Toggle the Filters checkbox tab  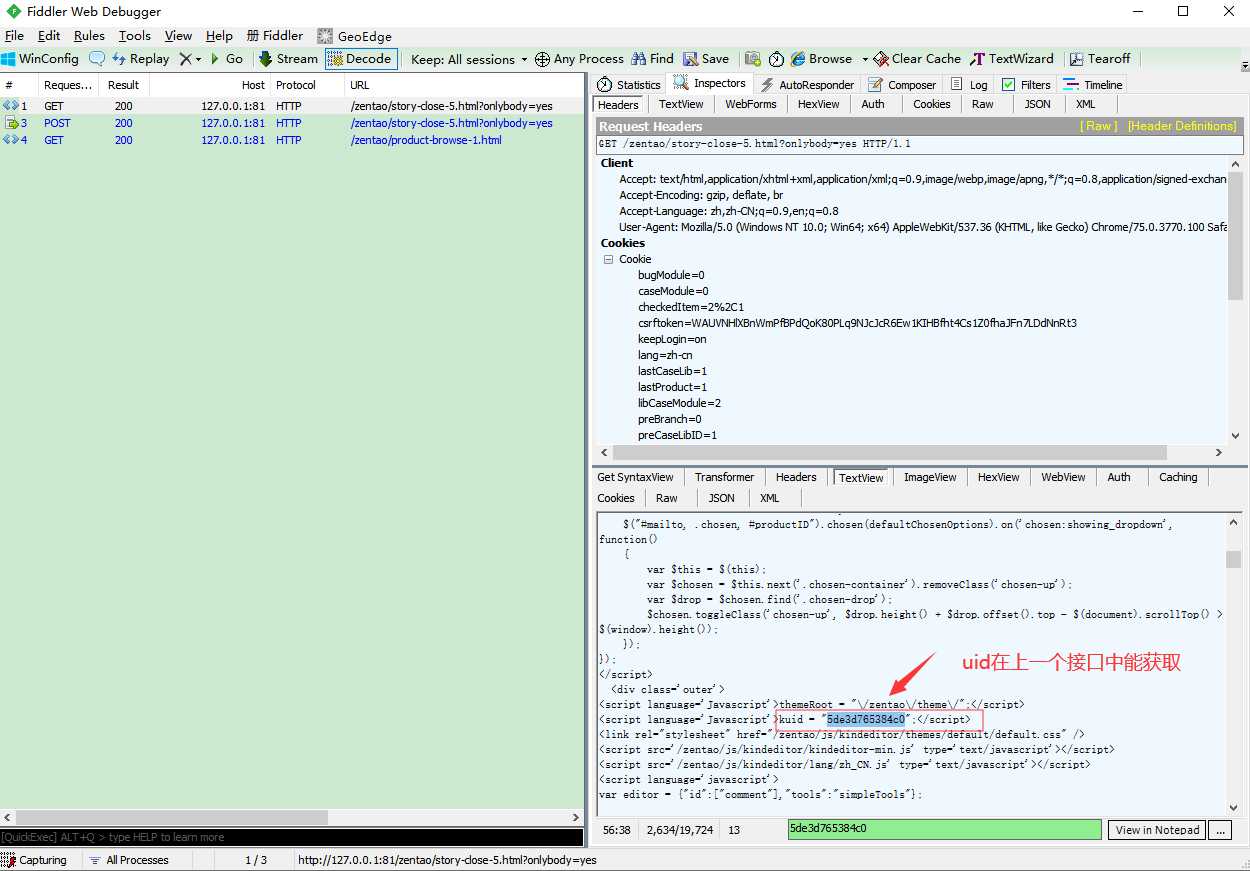tap(1026, 85)
